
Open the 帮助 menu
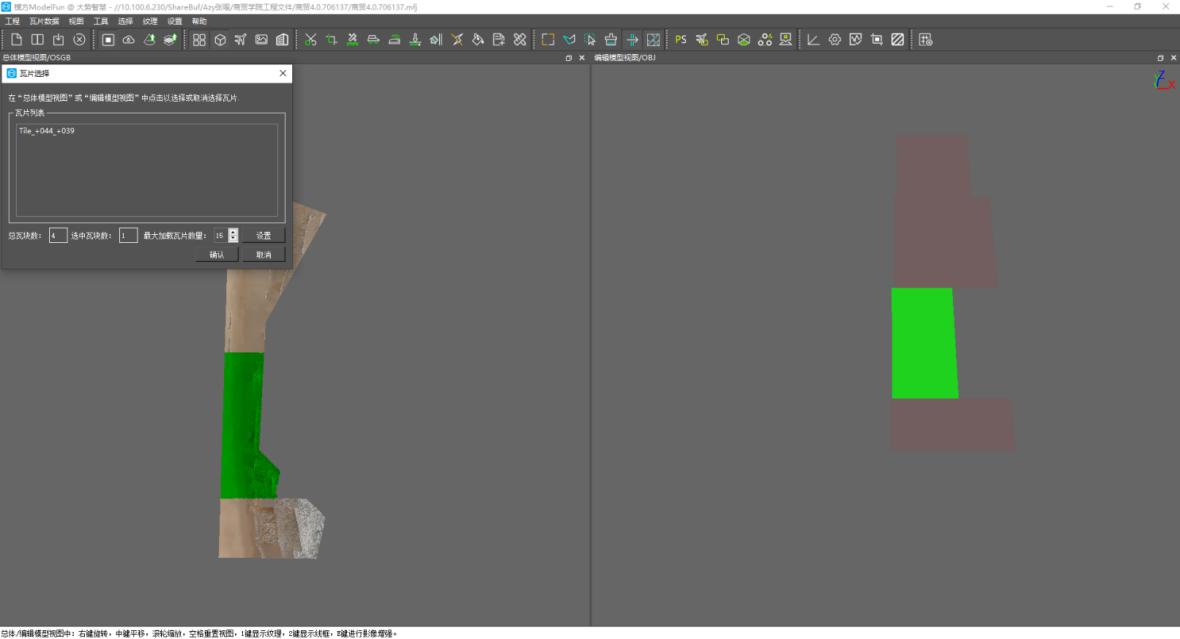[x=199, y=21]
